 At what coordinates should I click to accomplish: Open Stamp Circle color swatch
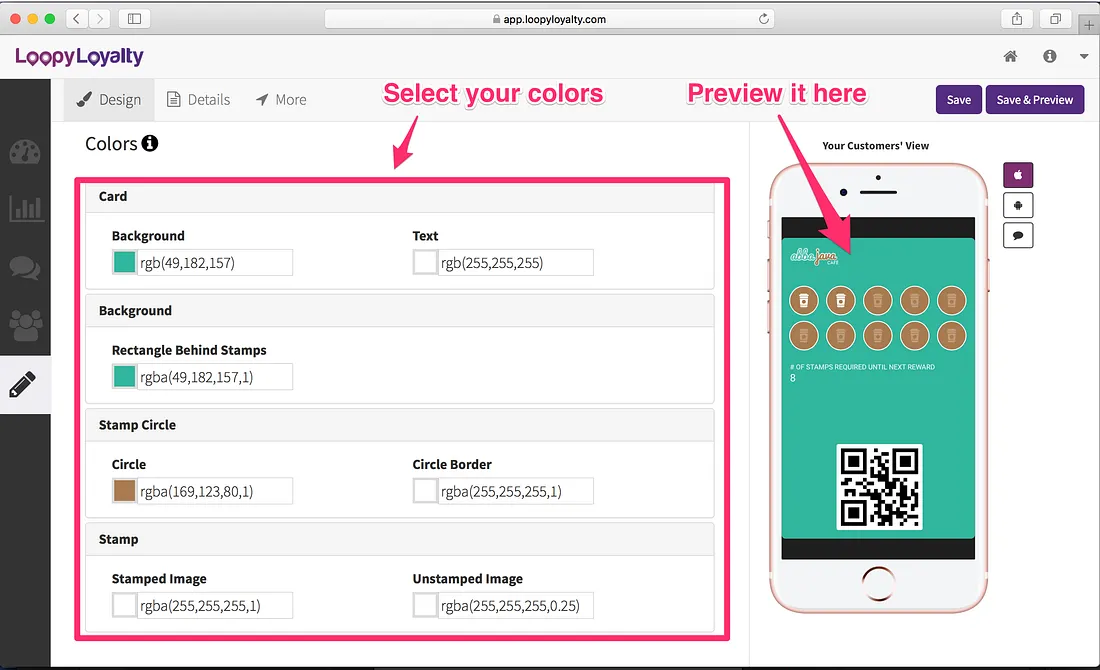tap(124, 491)
